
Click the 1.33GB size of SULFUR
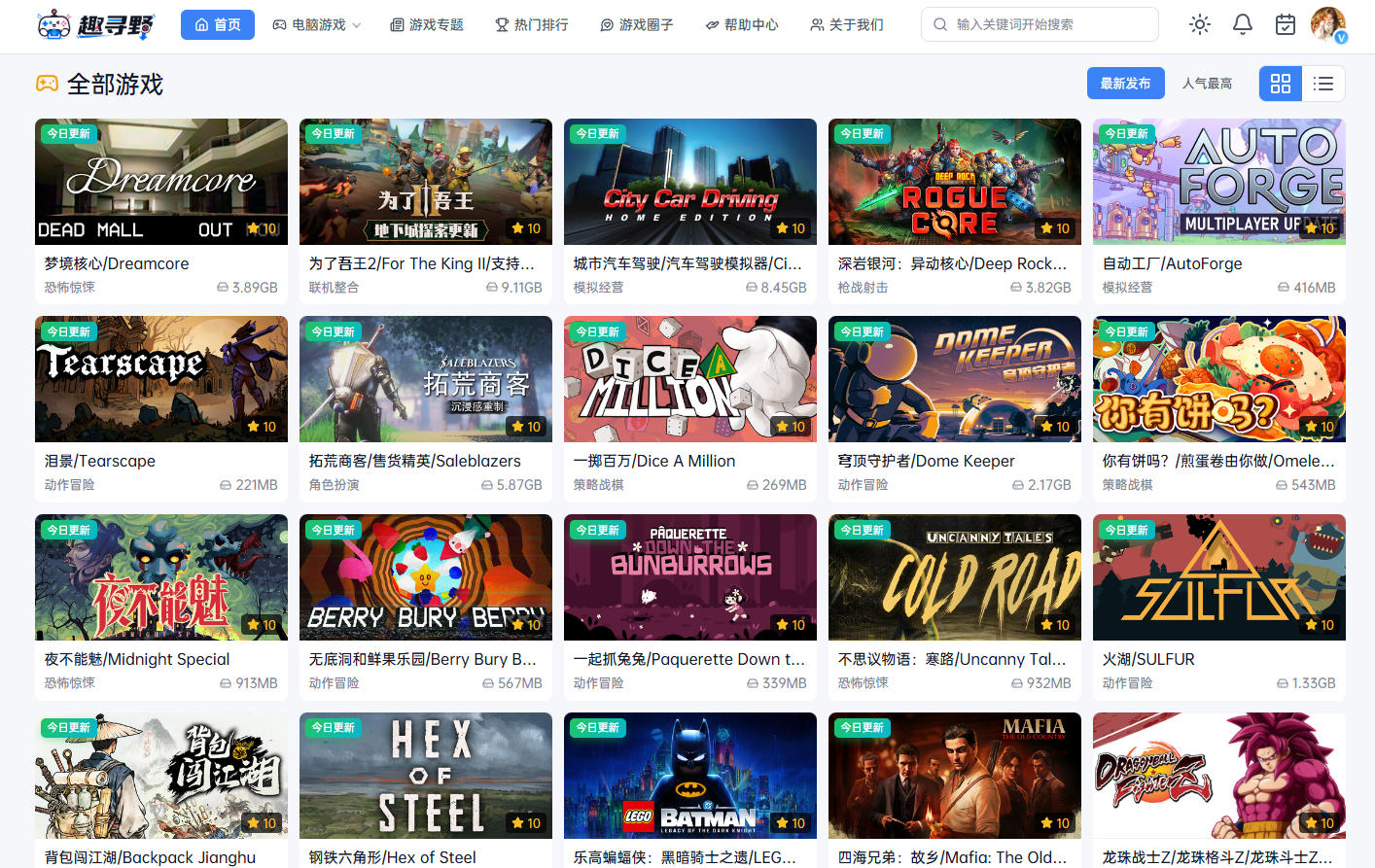click(x=1314, y=683)
